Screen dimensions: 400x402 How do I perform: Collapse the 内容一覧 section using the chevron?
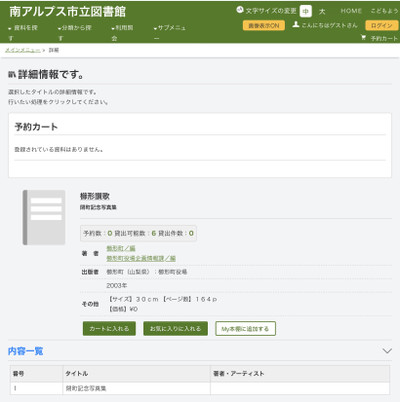[387, 351]
